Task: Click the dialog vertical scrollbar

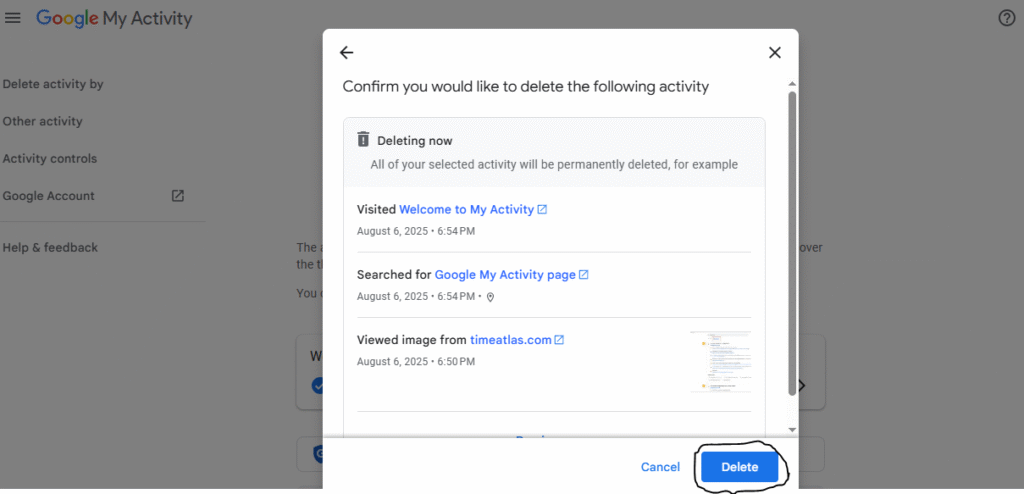Action: click(x=792, y=243)
